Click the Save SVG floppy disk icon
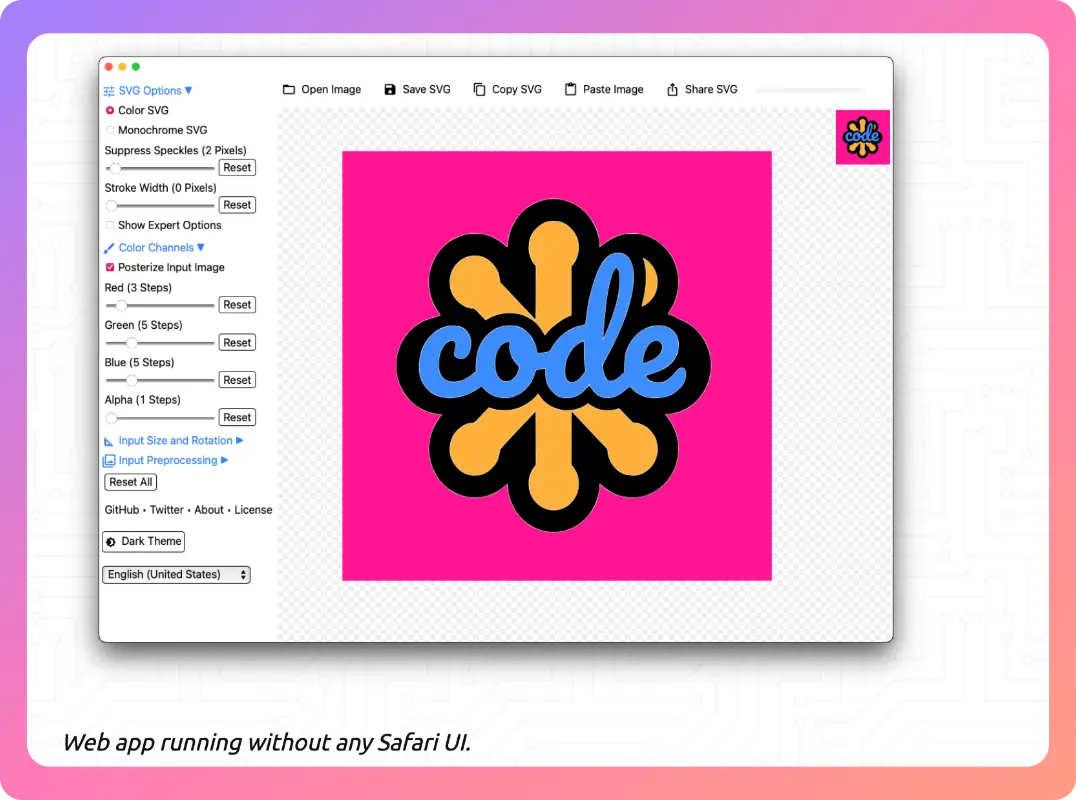Viewport: 1076px width, 800px height. click(390, 90)
